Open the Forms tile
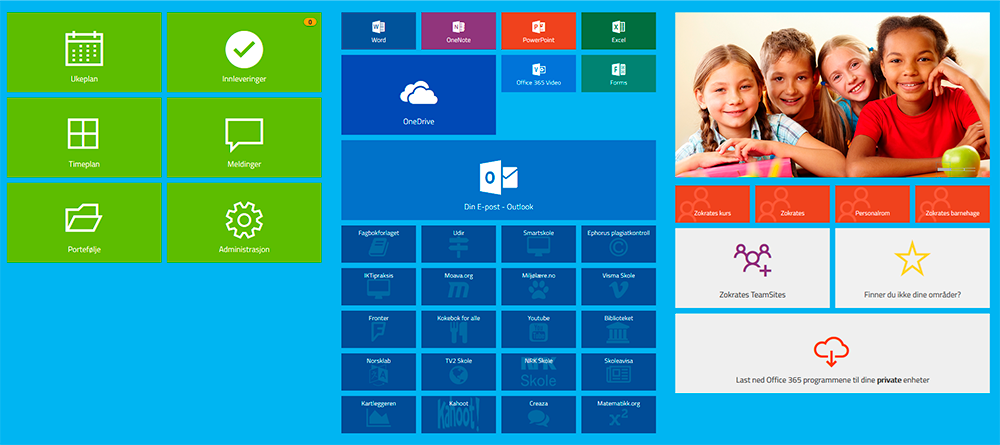1000x445 pixels. coord(619,73)
